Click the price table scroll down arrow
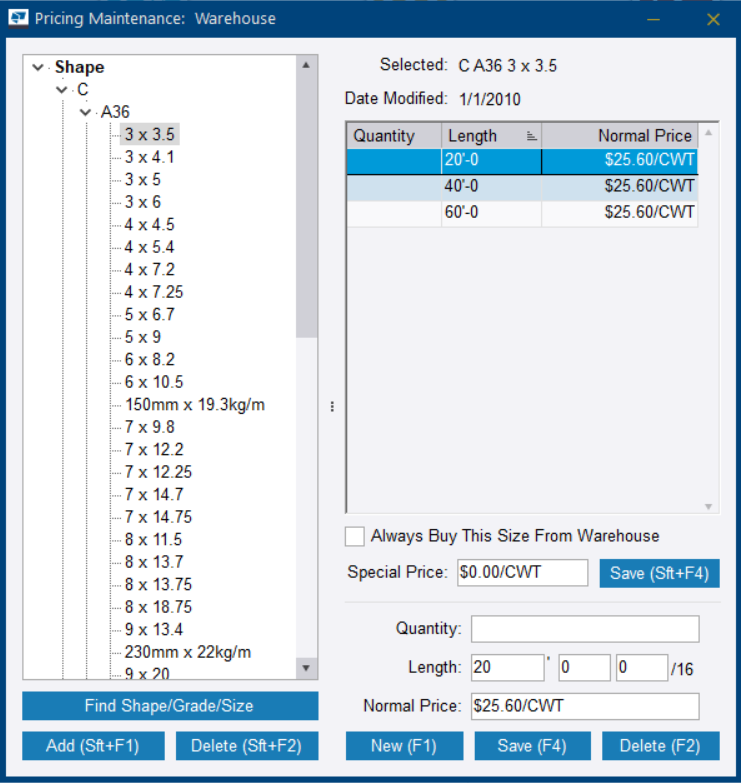This screenshot has width=741, height=783. 708,506
